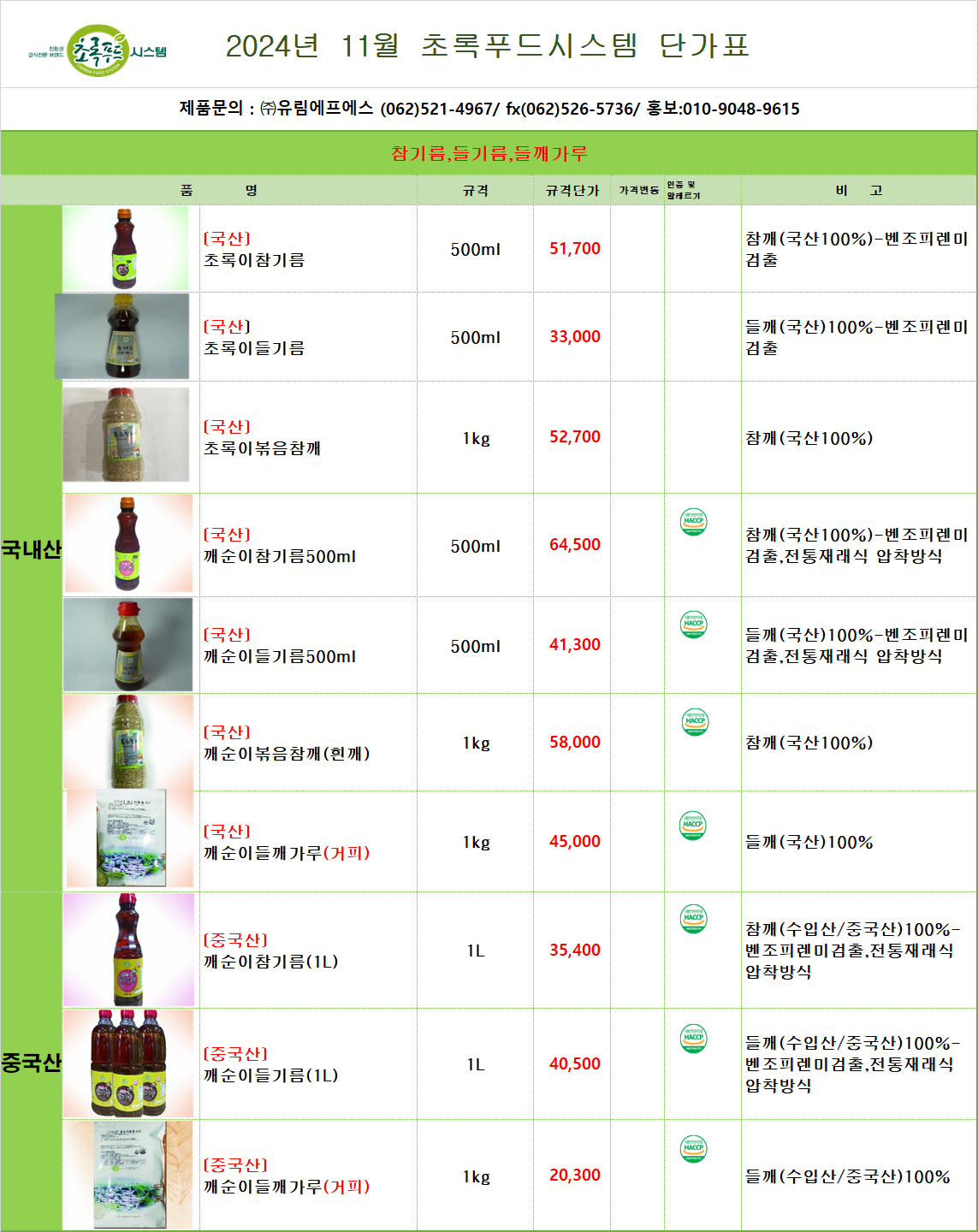Click the 초록푸드시스템 logo at top
Screen dimensions: 978x1232
point(98,50)
